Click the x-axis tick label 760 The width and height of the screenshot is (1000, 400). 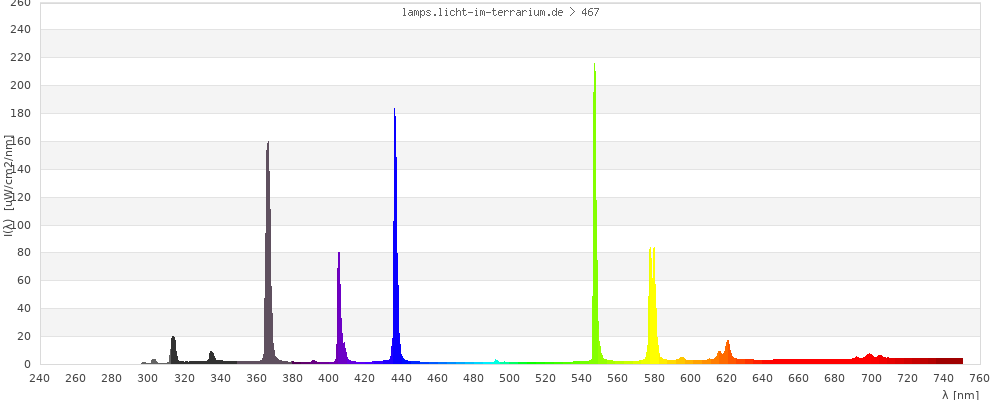pos(981,378)
